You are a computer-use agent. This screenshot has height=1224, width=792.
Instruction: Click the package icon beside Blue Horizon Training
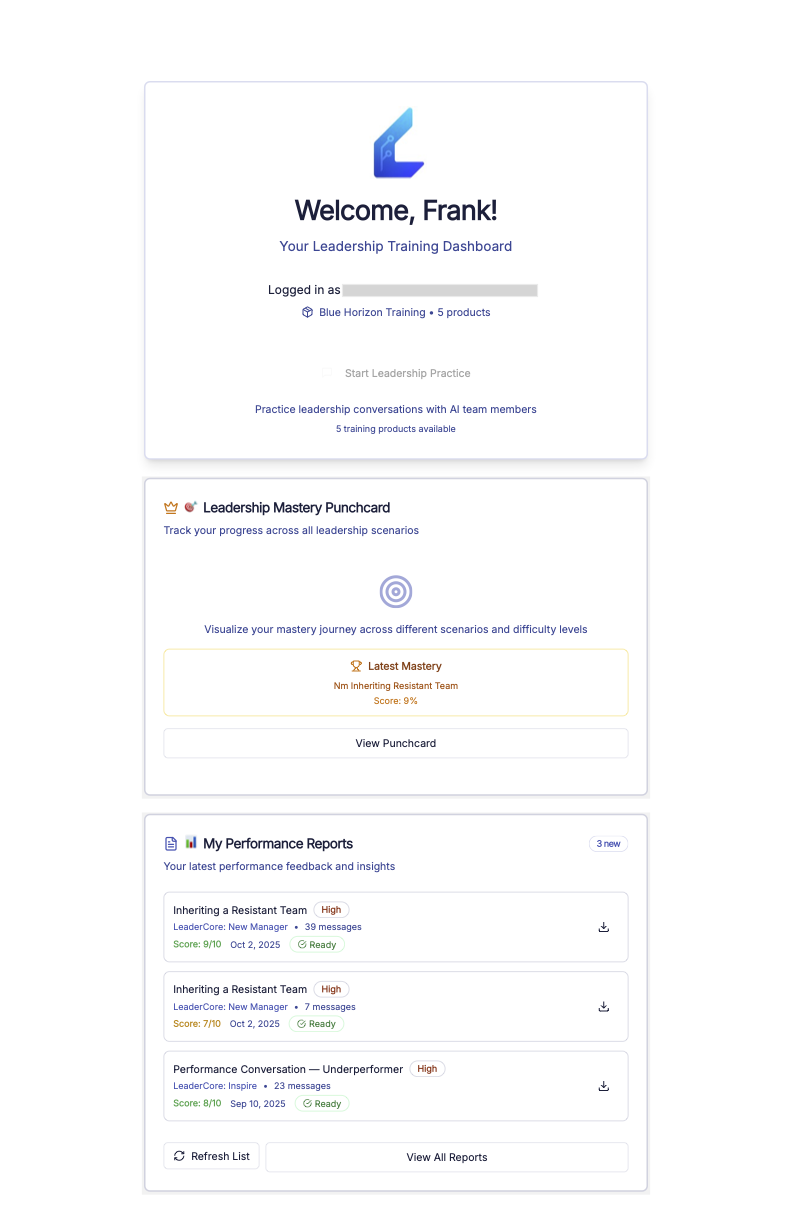point(307,312)
